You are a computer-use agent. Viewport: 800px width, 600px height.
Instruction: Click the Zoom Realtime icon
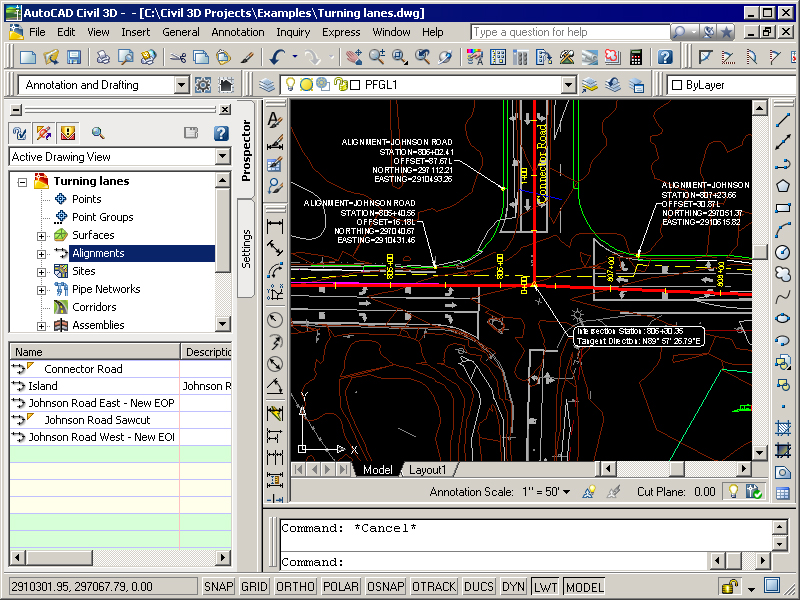click(x=377, y=57)
